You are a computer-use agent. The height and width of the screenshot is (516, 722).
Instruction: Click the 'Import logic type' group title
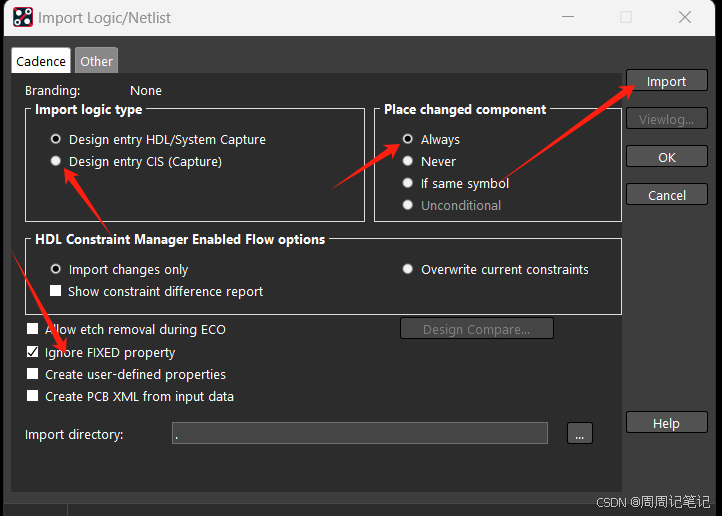click(88, 110)
